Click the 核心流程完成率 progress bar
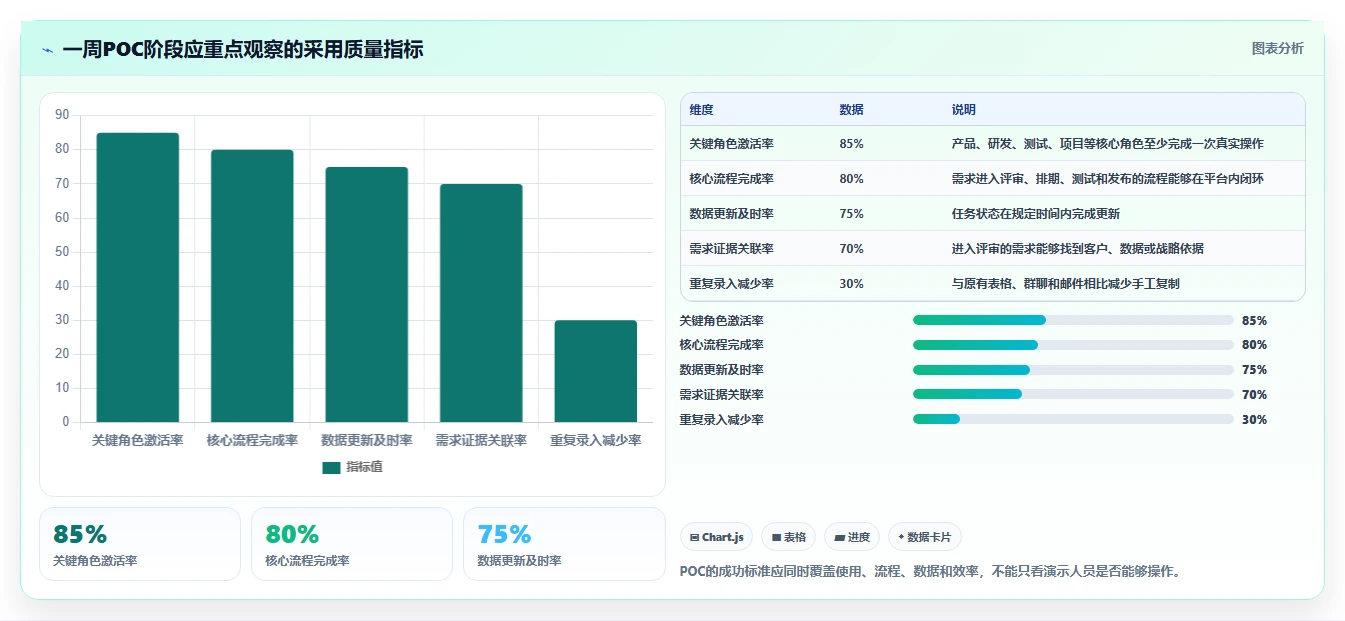Viewport: 1345px width, 621px height. click(1073, 345)
